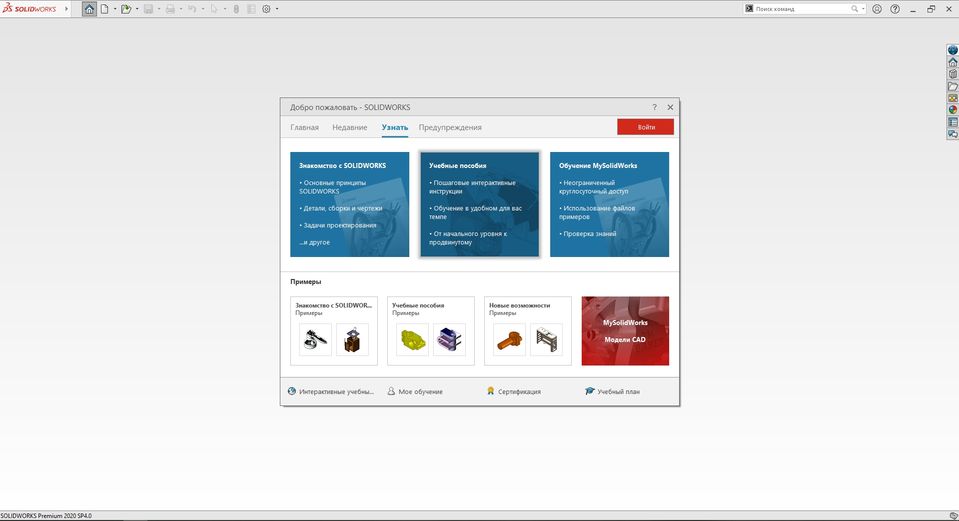Open Custom Properties icon in task pane
959x521 pixels.
click(x=952, y=122)
